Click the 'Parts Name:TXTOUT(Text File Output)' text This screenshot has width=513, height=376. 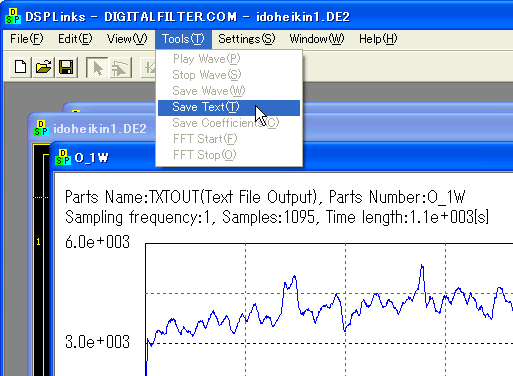click(x=191, y=197)
